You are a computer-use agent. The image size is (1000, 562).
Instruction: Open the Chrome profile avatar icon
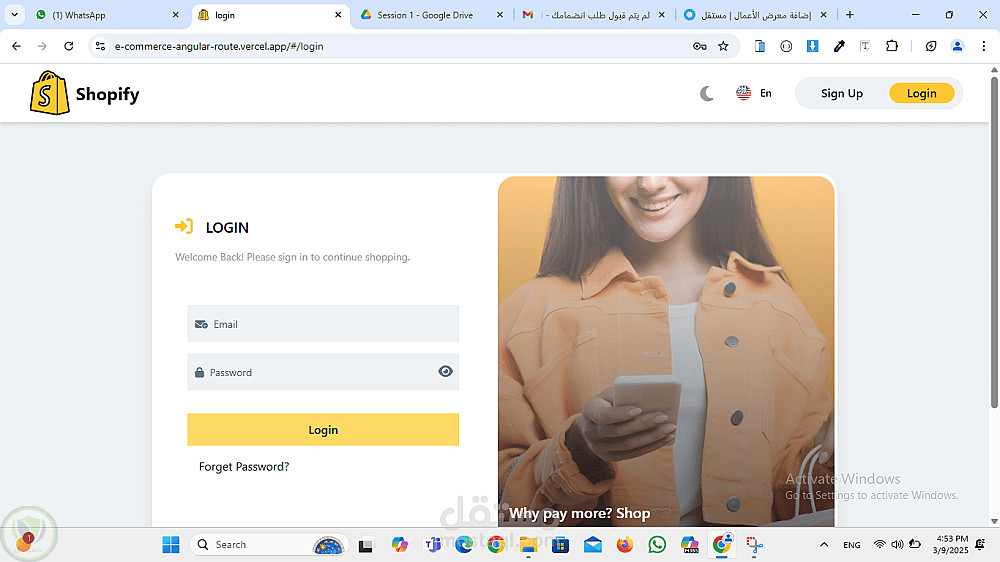pos(957,46)
